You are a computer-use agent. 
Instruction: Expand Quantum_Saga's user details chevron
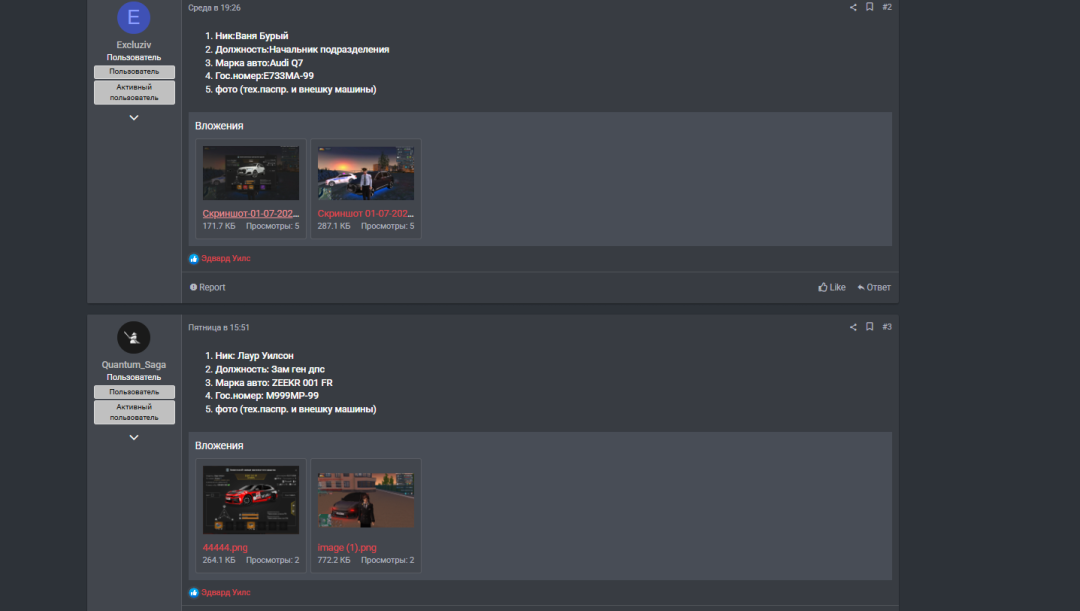(x=134, y=437)
